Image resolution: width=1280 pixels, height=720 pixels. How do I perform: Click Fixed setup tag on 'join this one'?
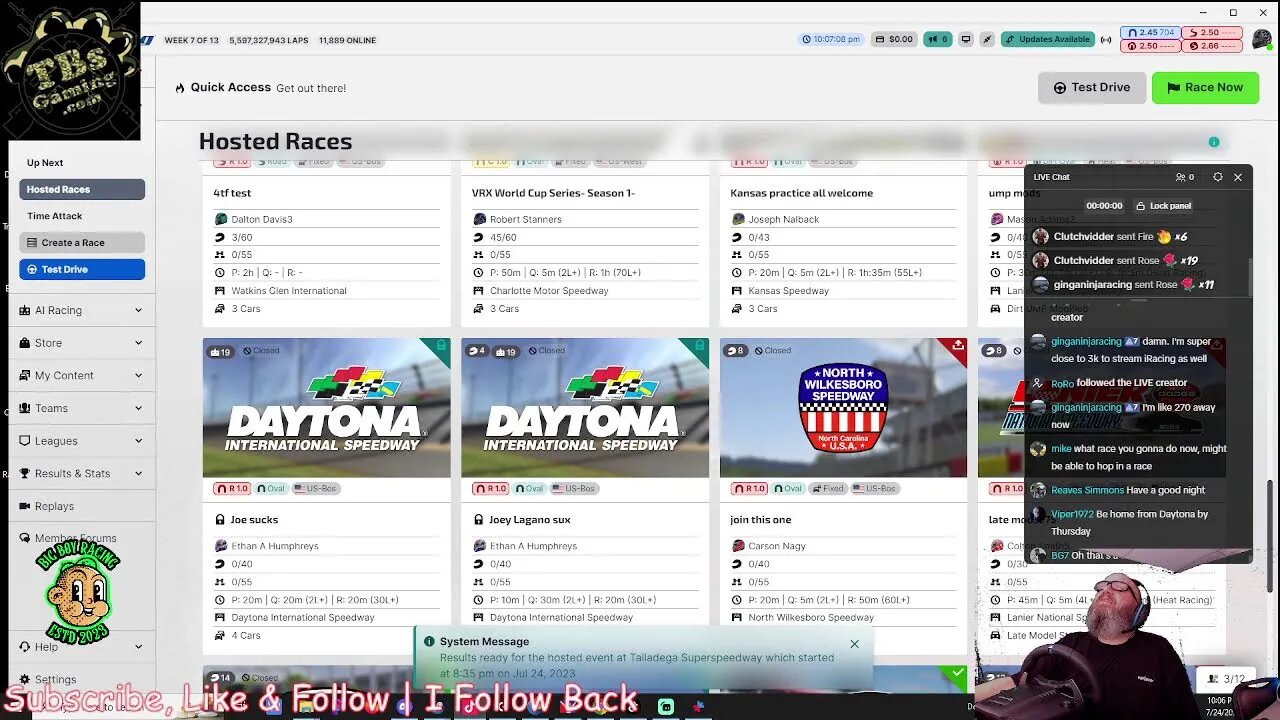pos(829,489)
